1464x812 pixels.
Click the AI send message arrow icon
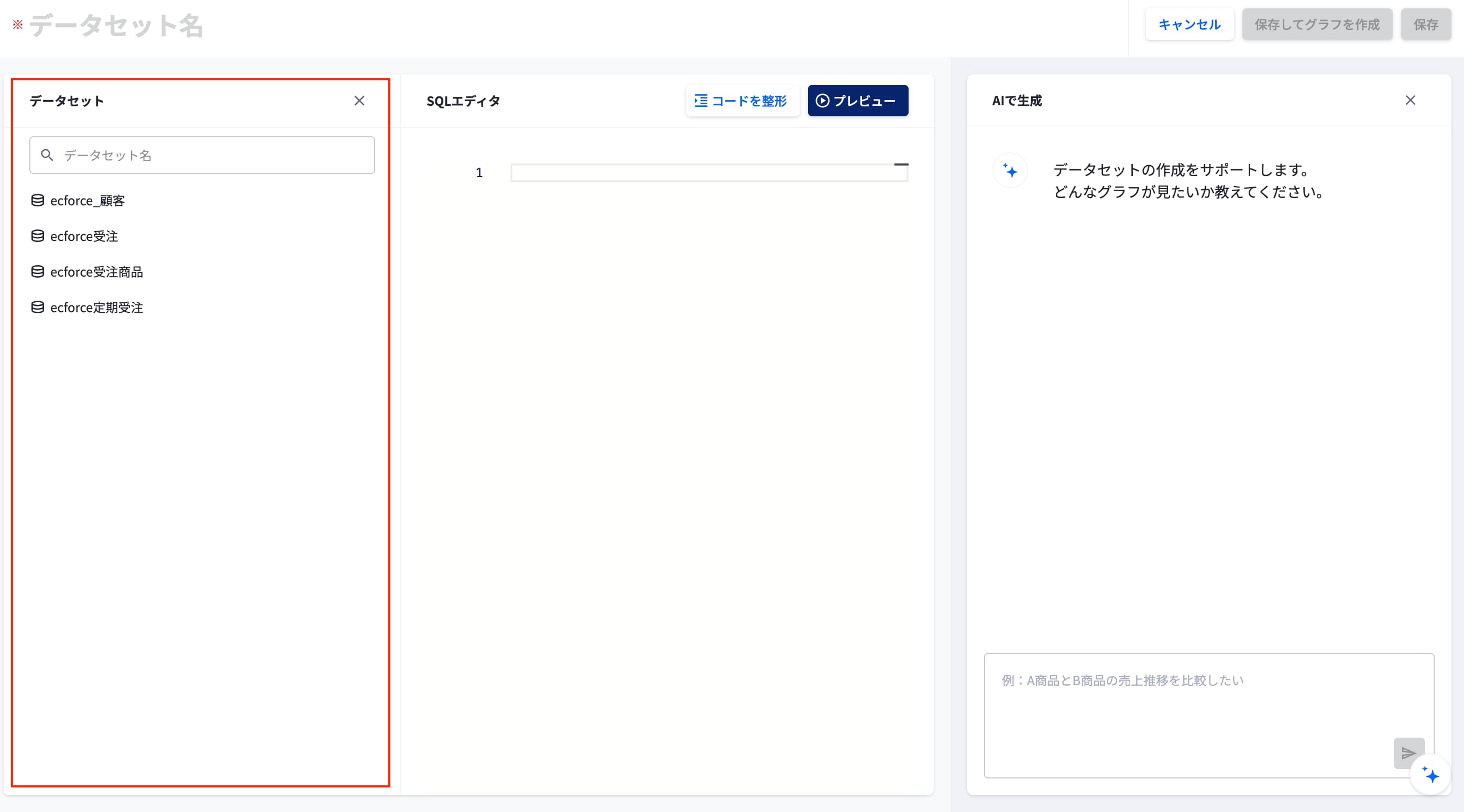(x=1408, y=752)
